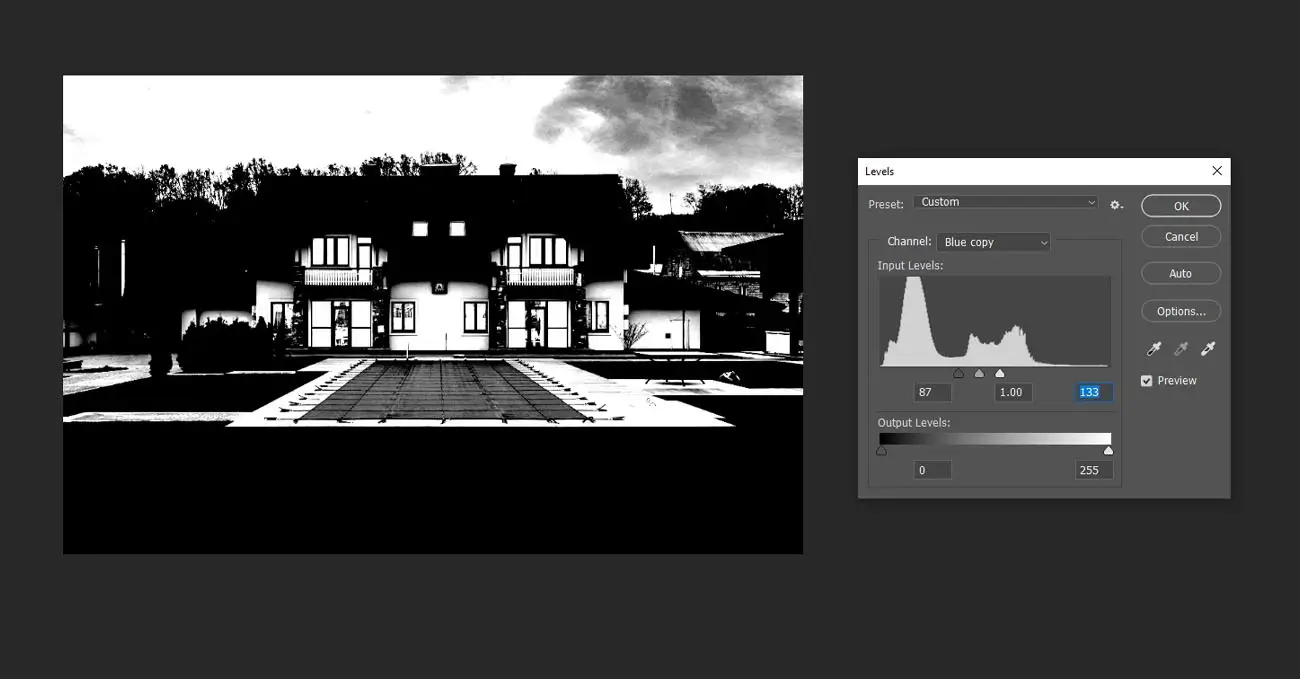Select the black point eyedropper
1300x679 pixels.
(1153, 349)
